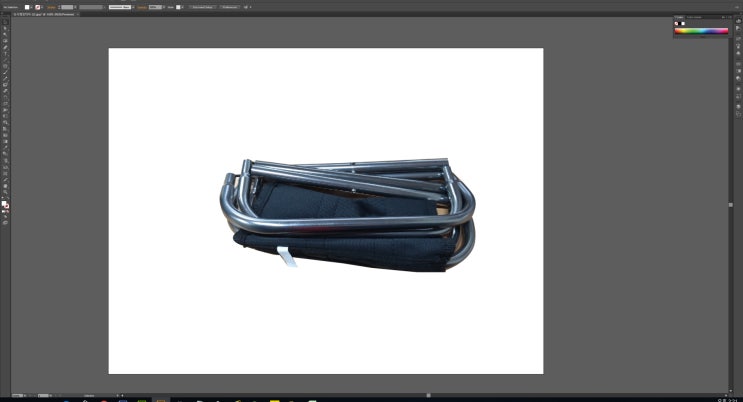The width and height of the screenshot is (743, 402).
Task: Select the Pencil tool
Action: 5,78
